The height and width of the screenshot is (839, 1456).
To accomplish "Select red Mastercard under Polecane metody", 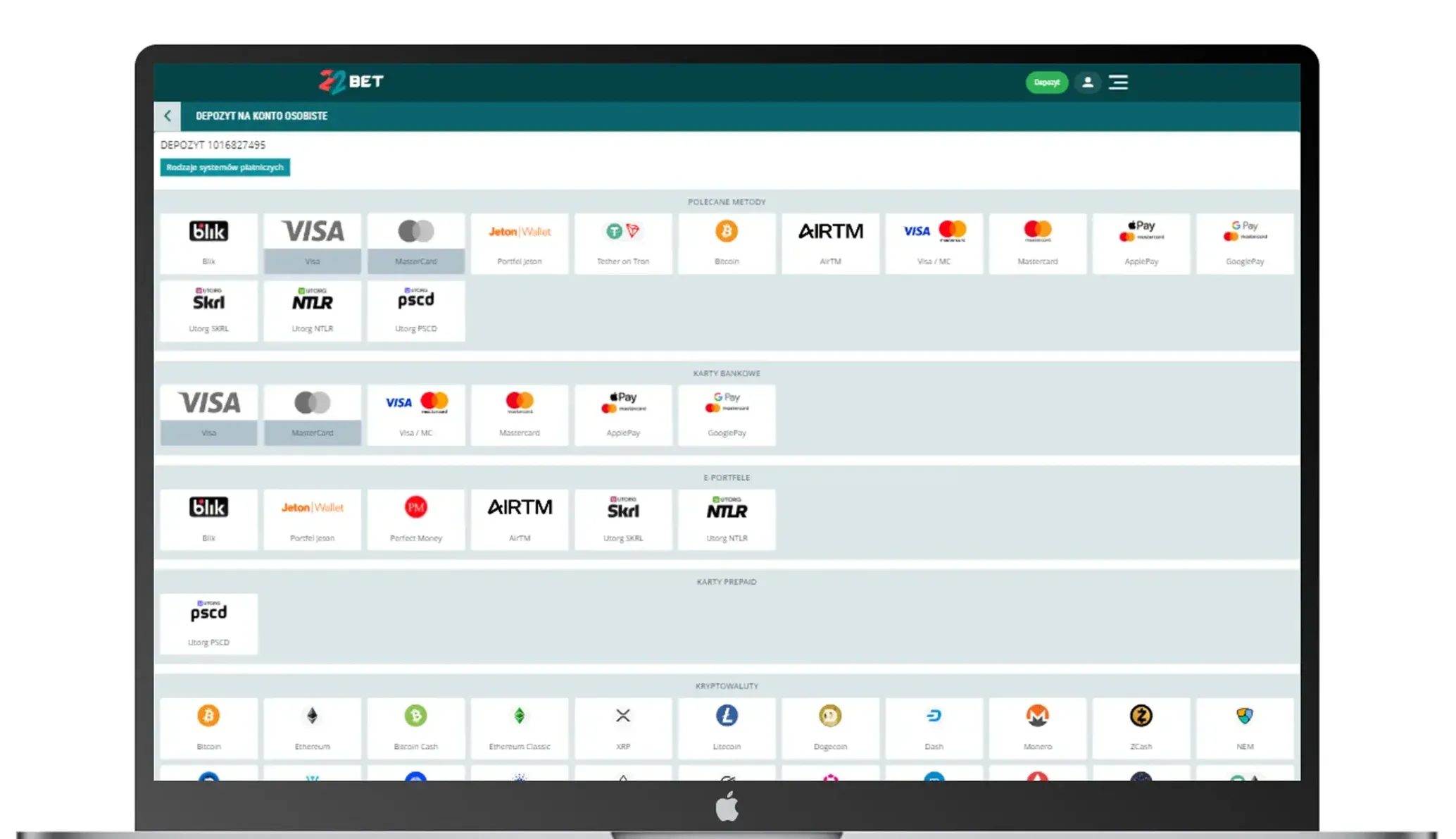I will click(x=1038, y=243).
